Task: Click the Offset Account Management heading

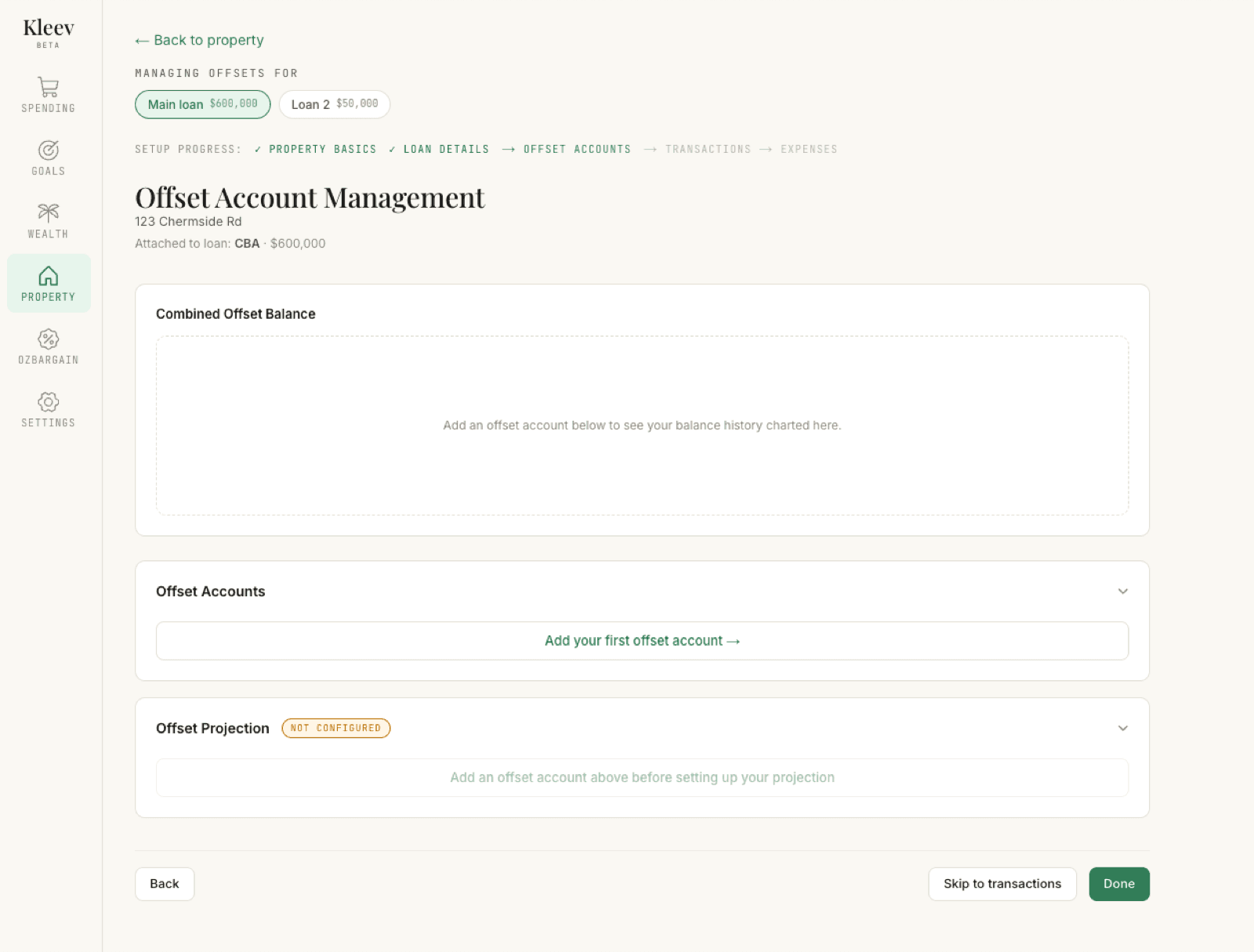Action: (x=310, y=197)
